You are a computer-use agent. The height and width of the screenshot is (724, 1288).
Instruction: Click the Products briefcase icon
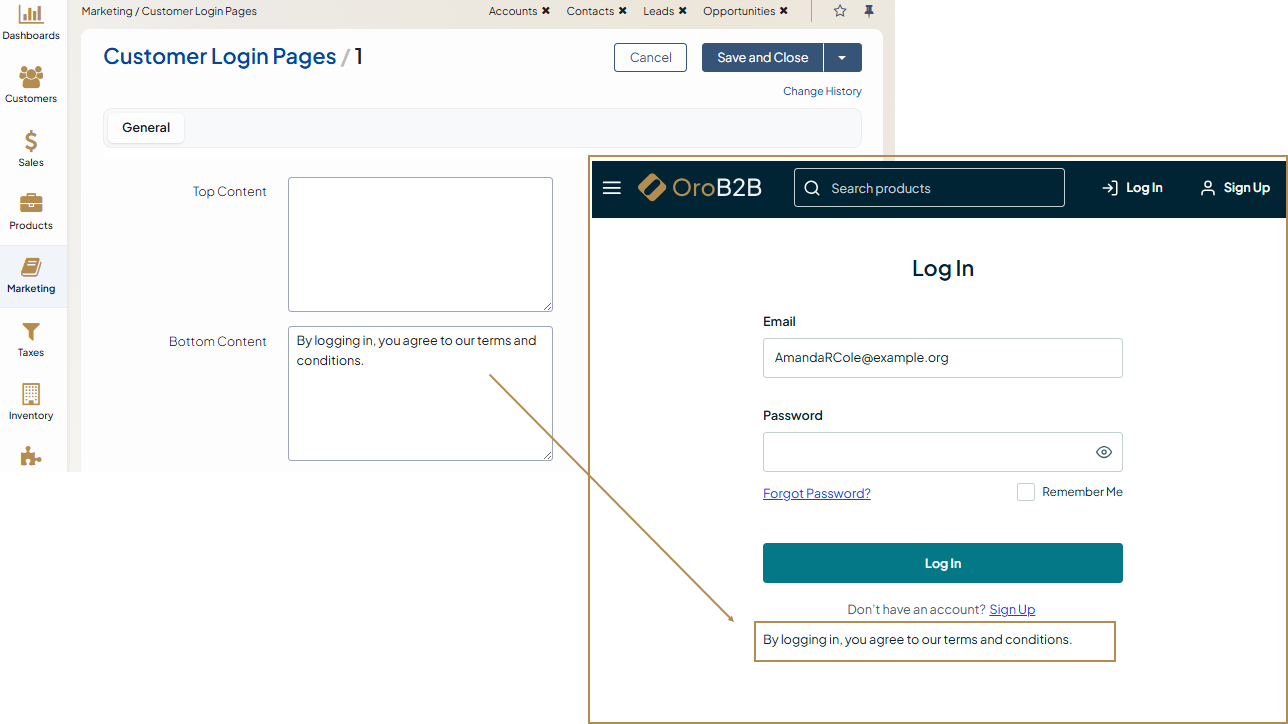point(31,204)
